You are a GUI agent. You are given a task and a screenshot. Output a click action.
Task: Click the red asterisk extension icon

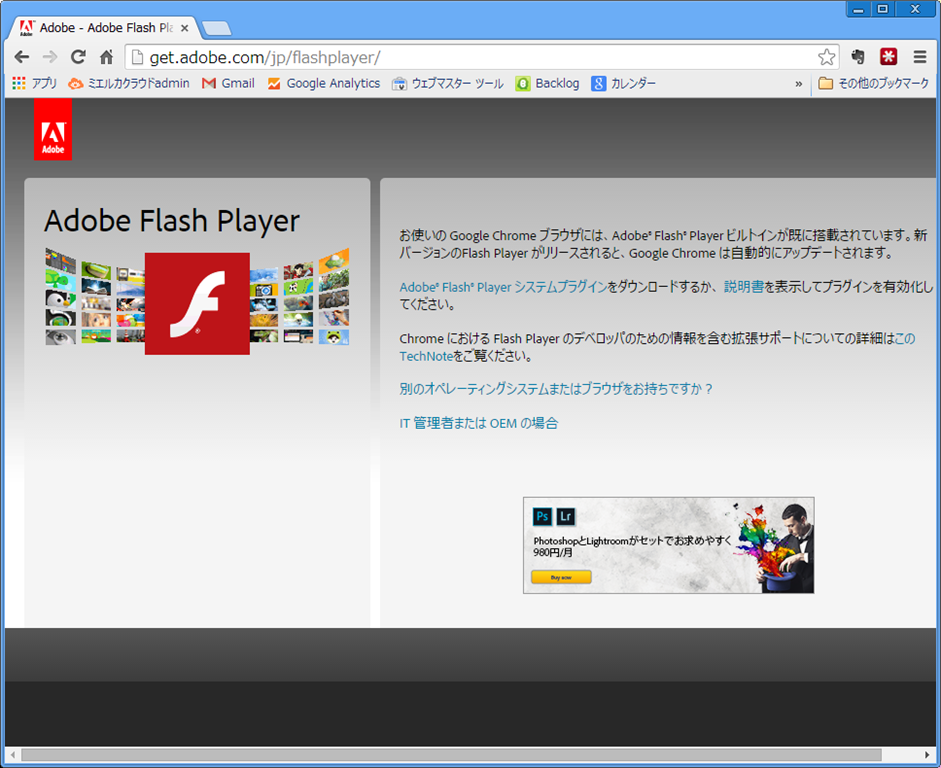[889, 57]
